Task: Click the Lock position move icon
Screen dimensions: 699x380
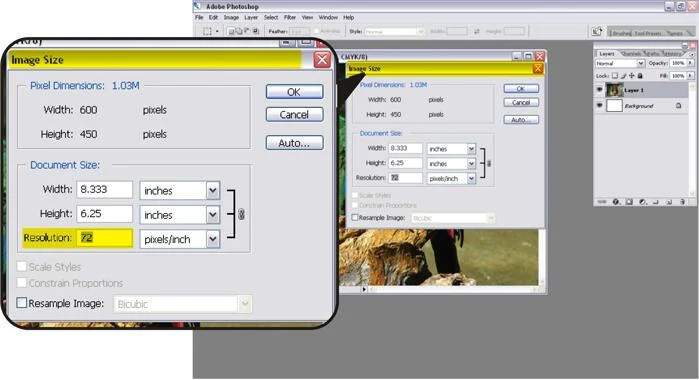Action: tap(632, 76)
